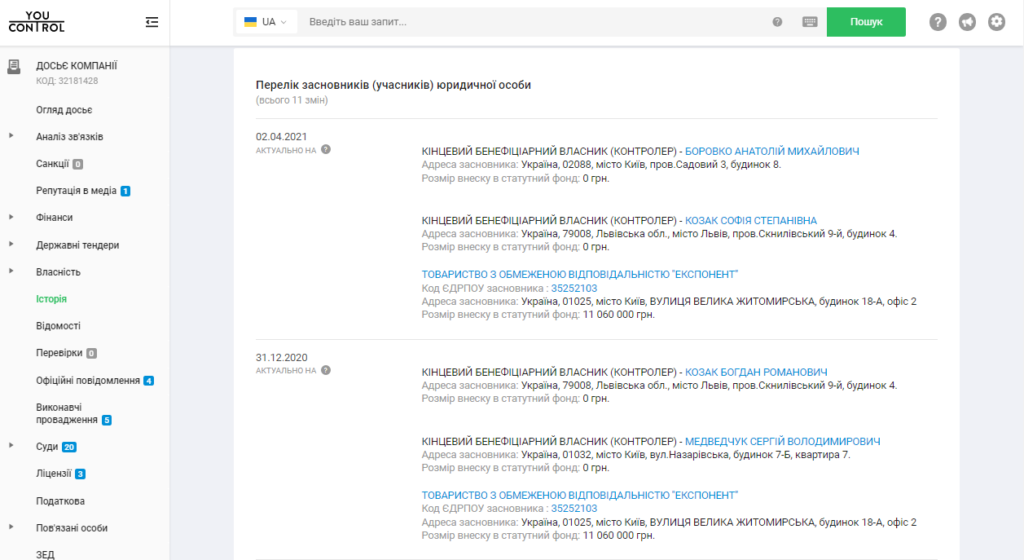Expand Суди section arrow
This screenshot has width=1024, height=560.
(11, 446)
